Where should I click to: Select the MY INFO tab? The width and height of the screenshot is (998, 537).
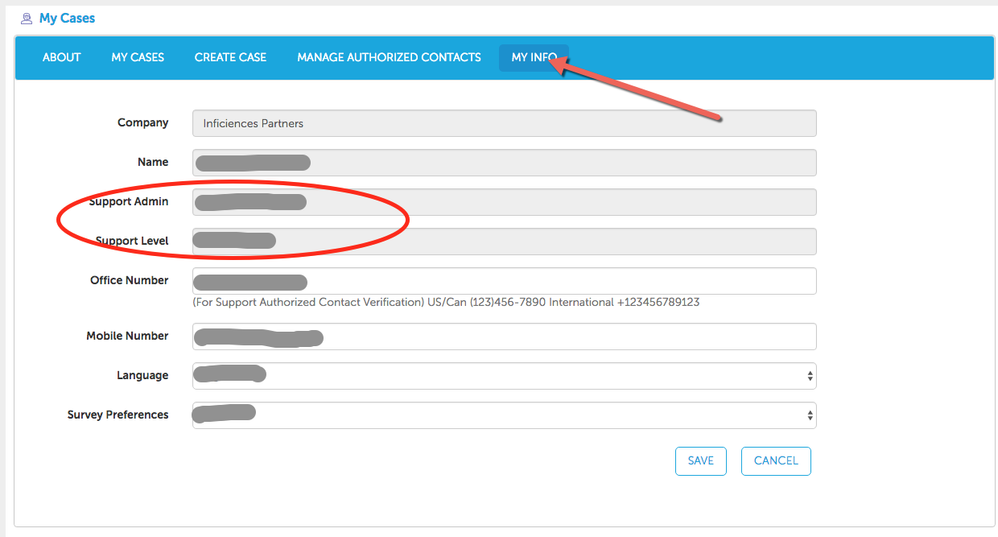click(x=534, y=57)
